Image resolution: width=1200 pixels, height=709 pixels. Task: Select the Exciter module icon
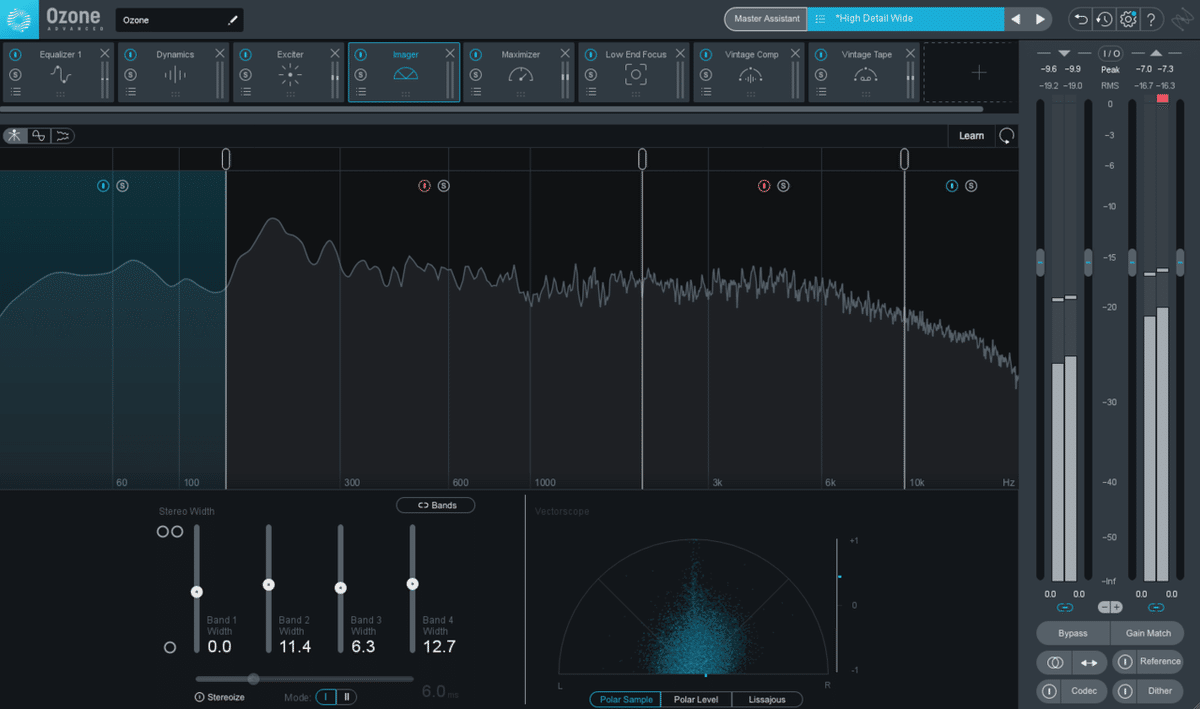point(290,74)
